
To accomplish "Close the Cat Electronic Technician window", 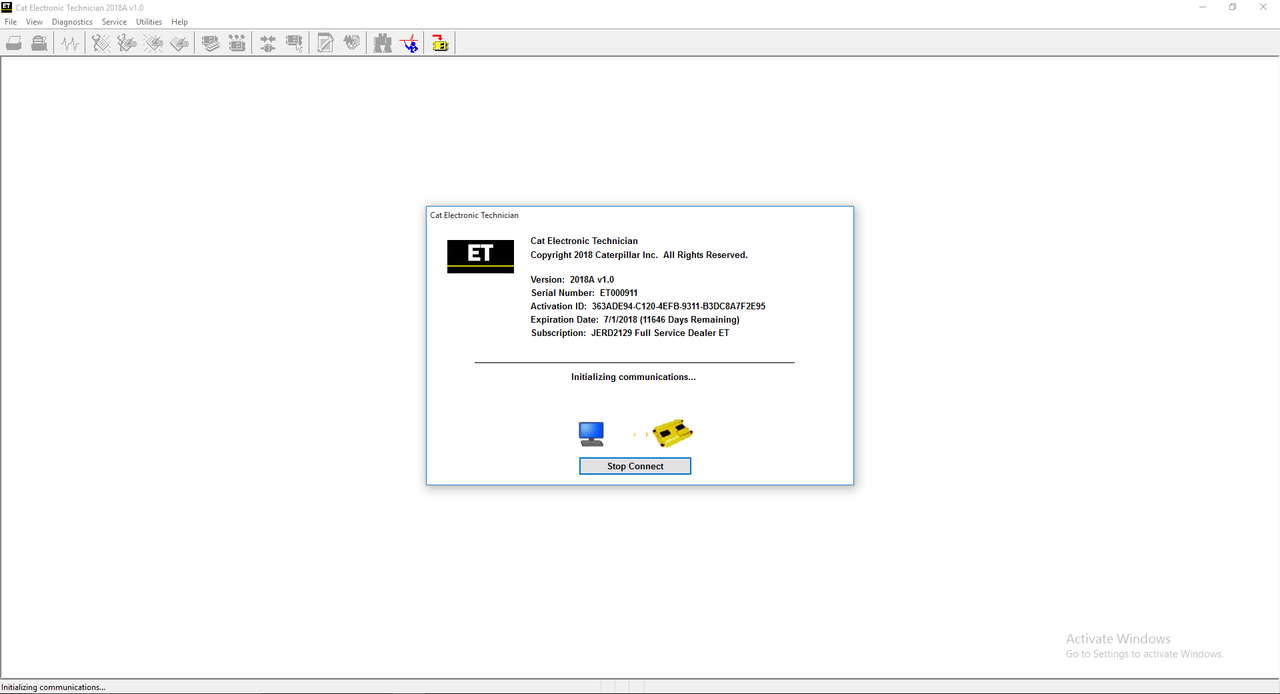I will 1263,7.
